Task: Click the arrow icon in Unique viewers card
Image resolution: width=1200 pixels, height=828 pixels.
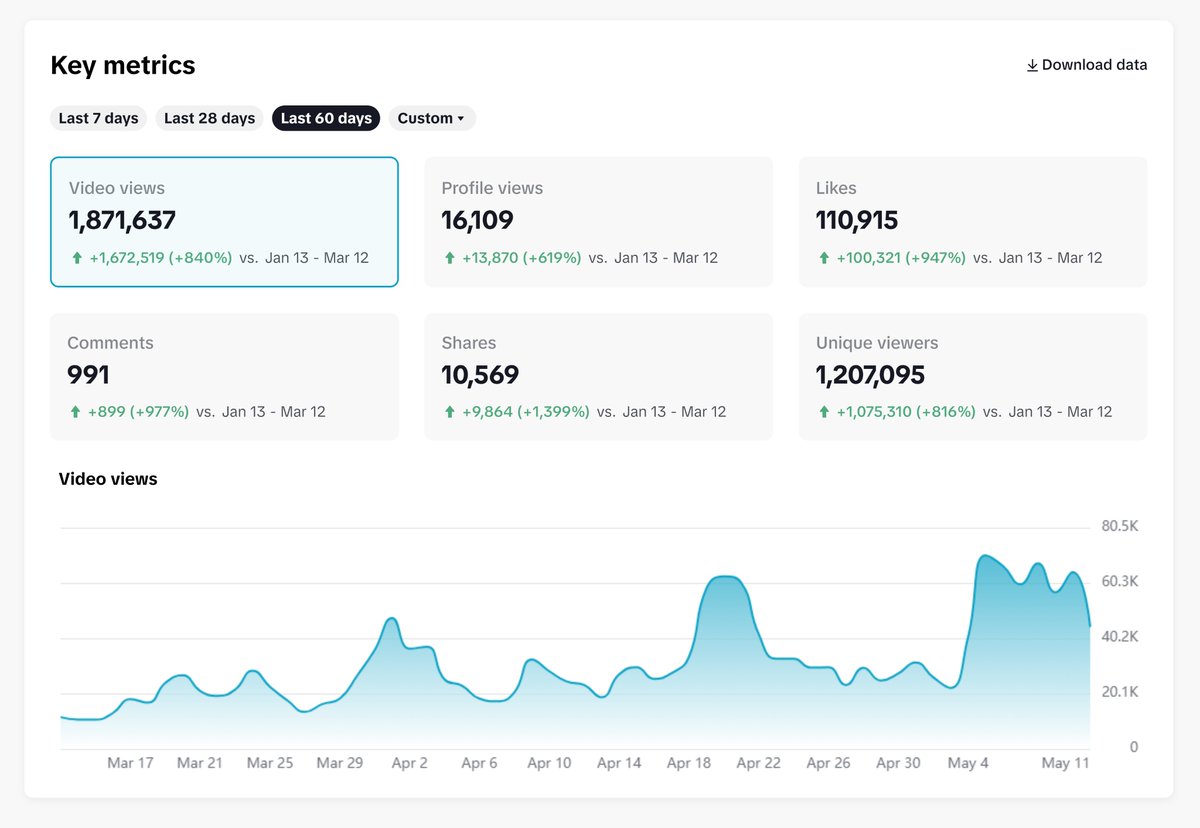Action: click(x=825, y=411)
